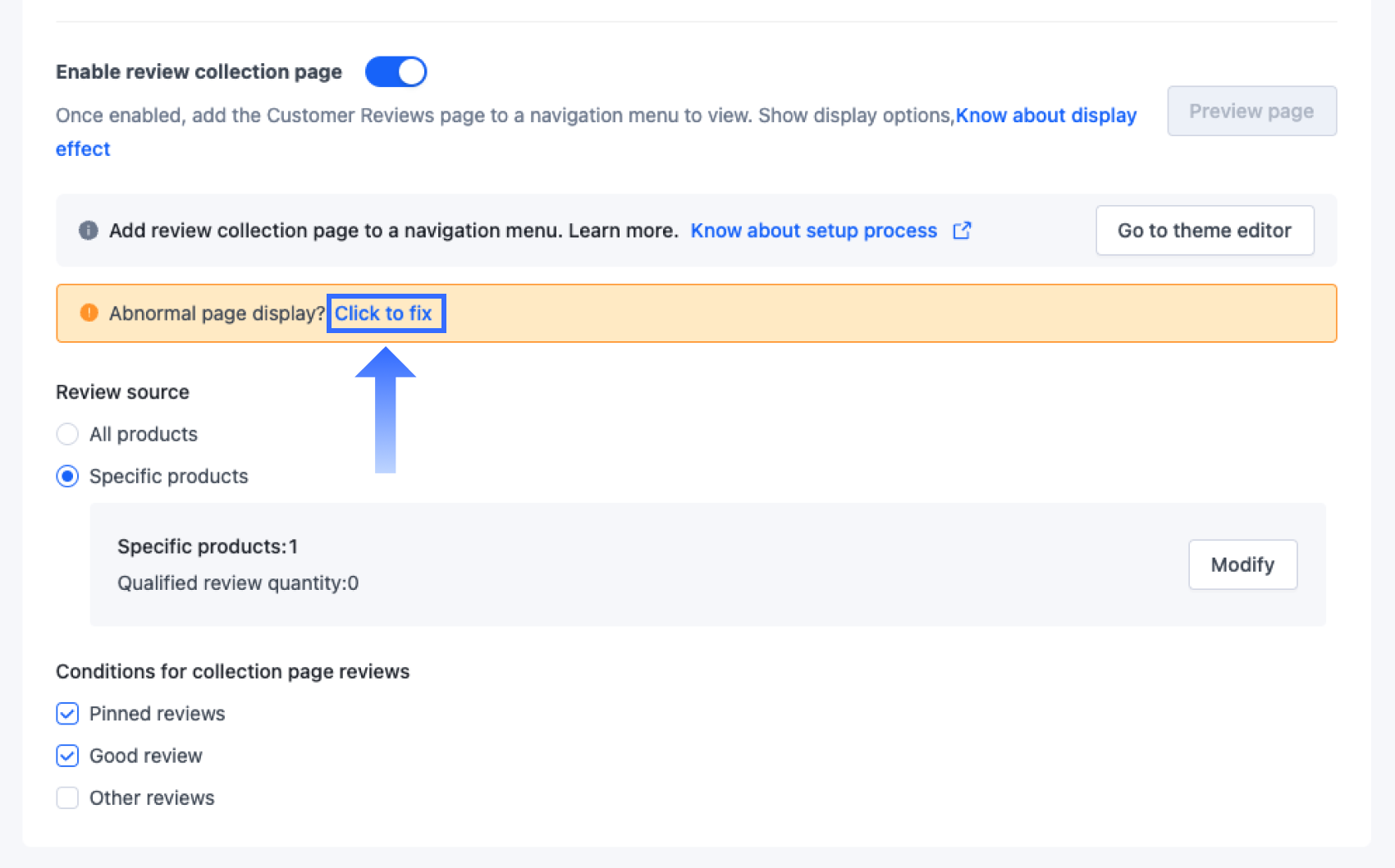1395x868 pixels.
Task: Check the Other reviews checkbox
Action: click(x=67, y=798)
